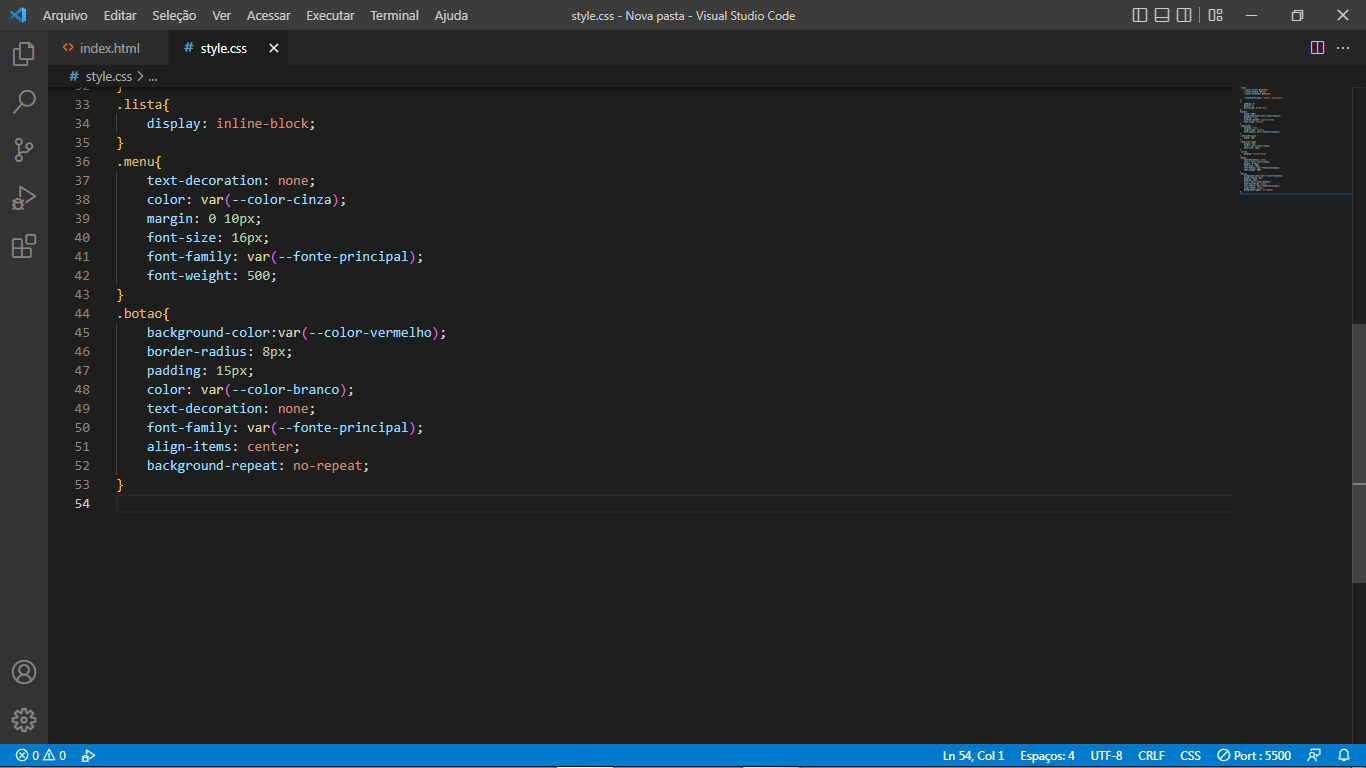
Task: Change end of line sequence CRLF
Action: point(1151,756)
